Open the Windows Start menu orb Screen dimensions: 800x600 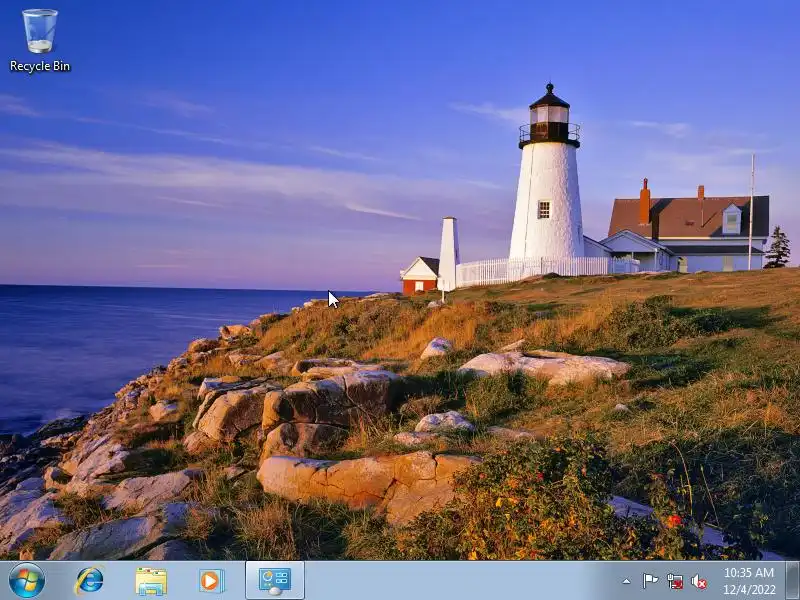tap(27, 581)
